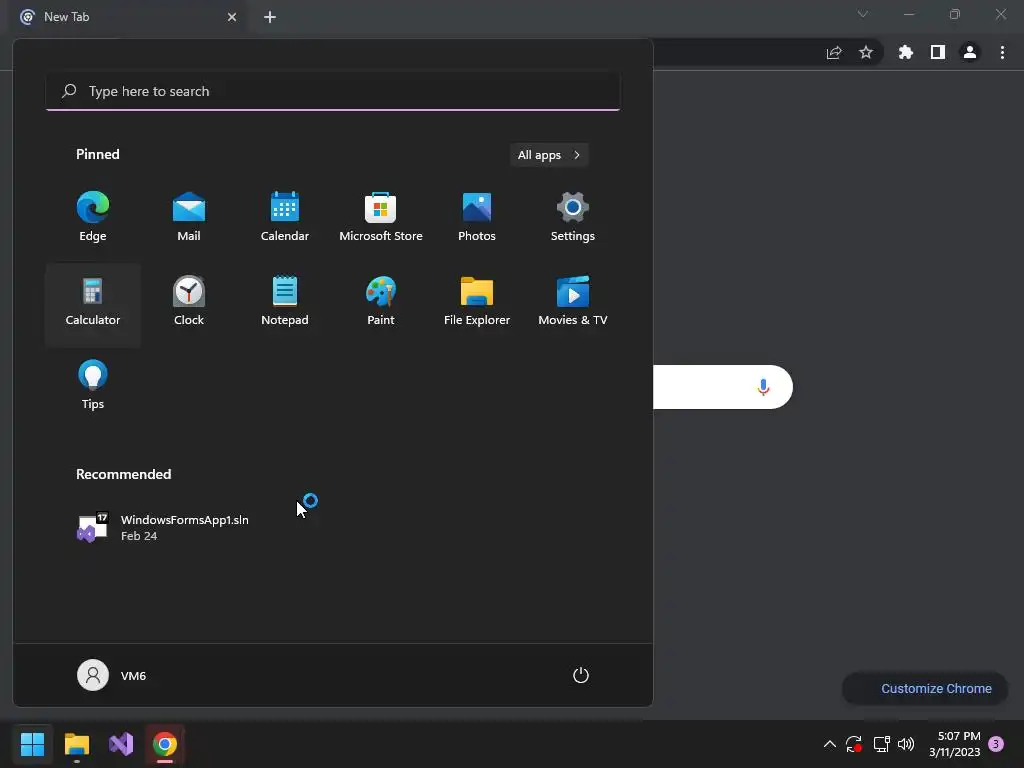
Task: Click the sync status tray icon
Action: coord(854,744)
